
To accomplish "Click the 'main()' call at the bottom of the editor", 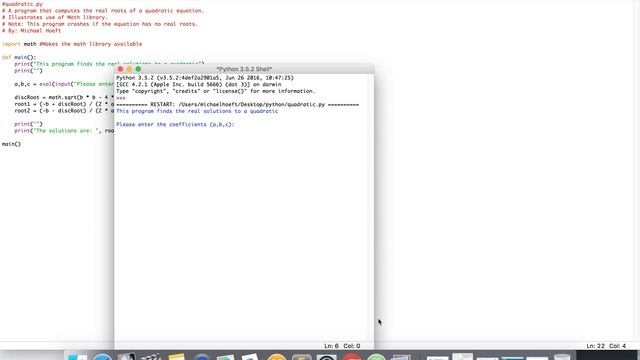I will [x=11, y=144].
